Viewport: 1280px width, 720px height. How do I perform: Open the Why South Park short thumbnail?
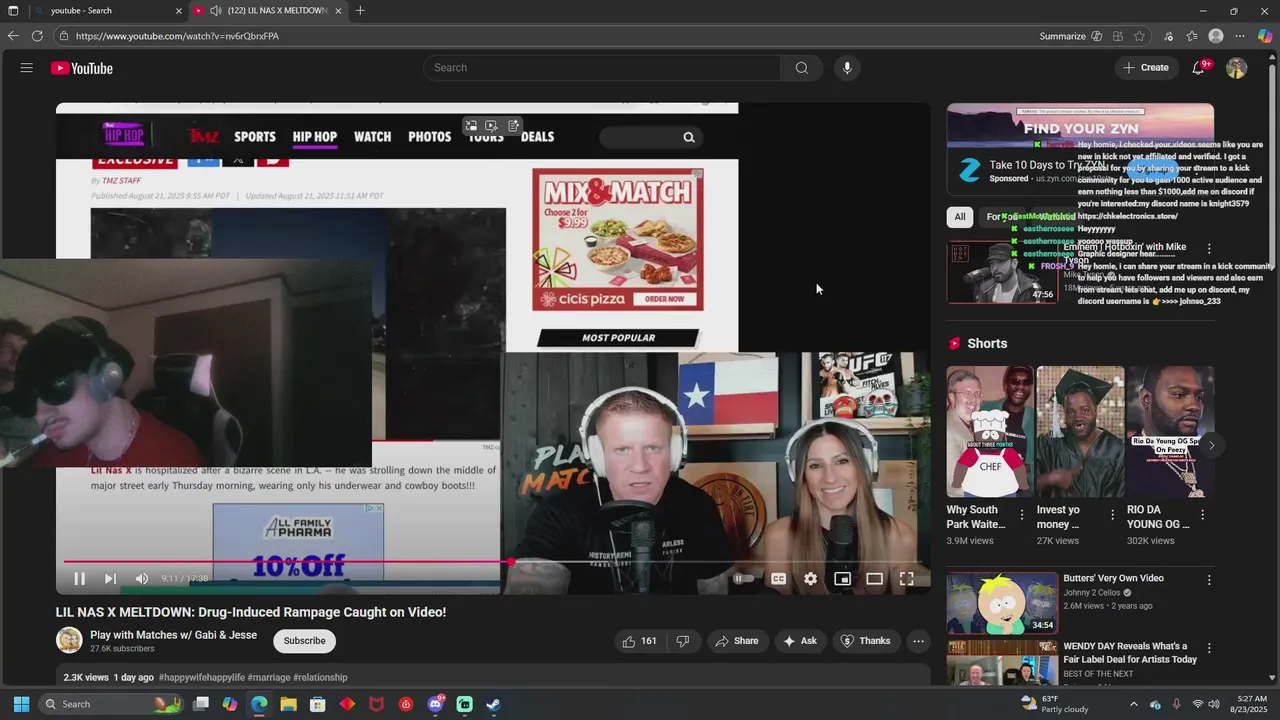(990, 432)
